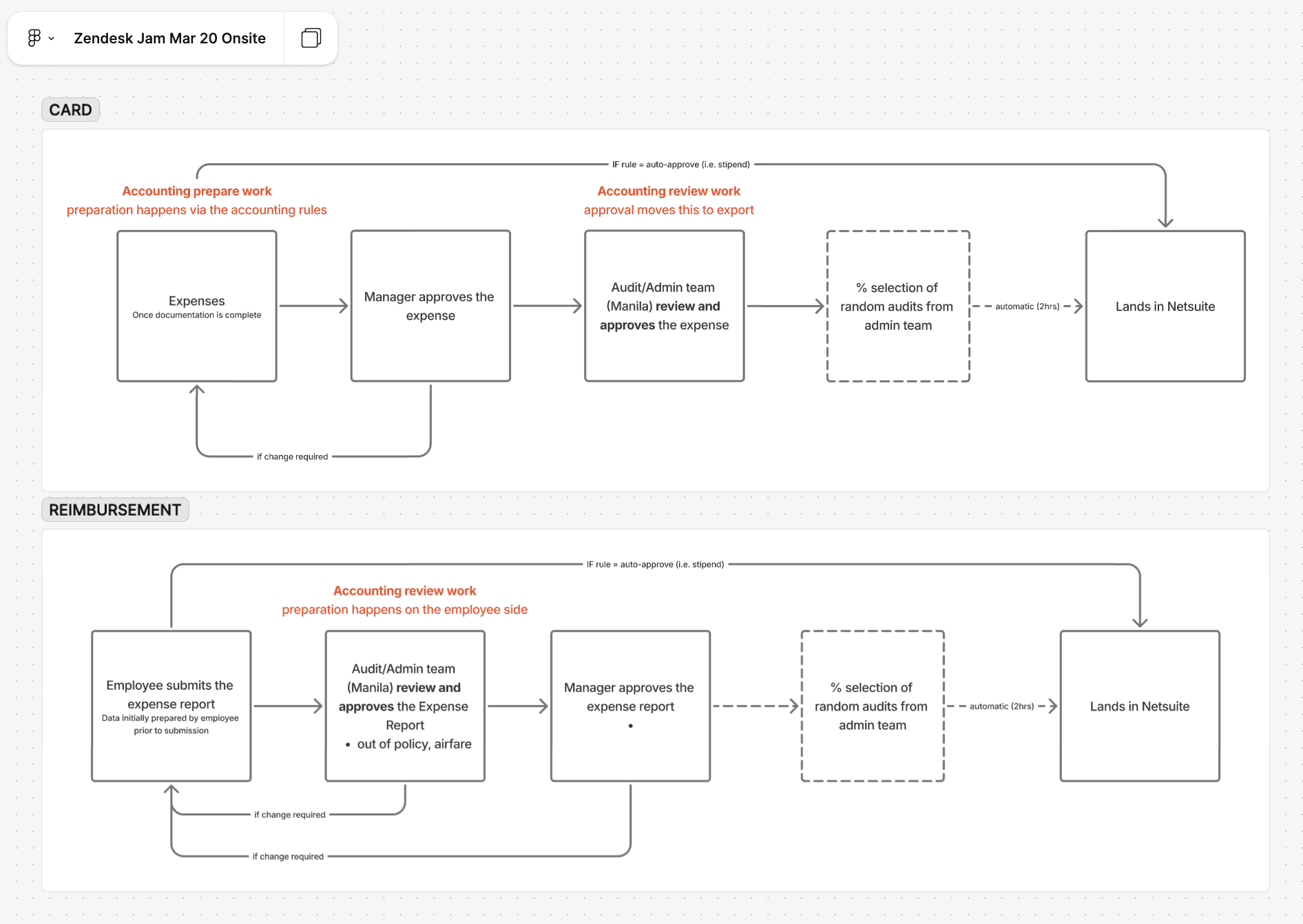
Task: Select the CARD section label
Action: click(70, 109)
